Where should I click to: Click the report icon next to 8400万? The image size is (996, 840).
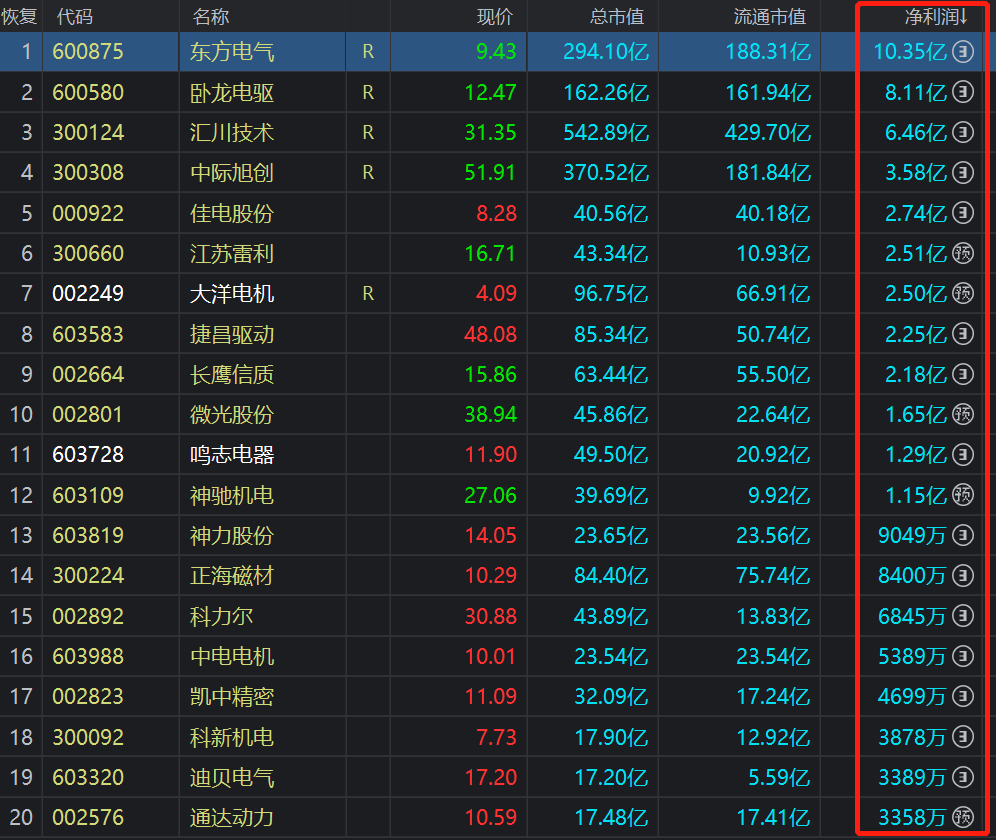(963, 575)
